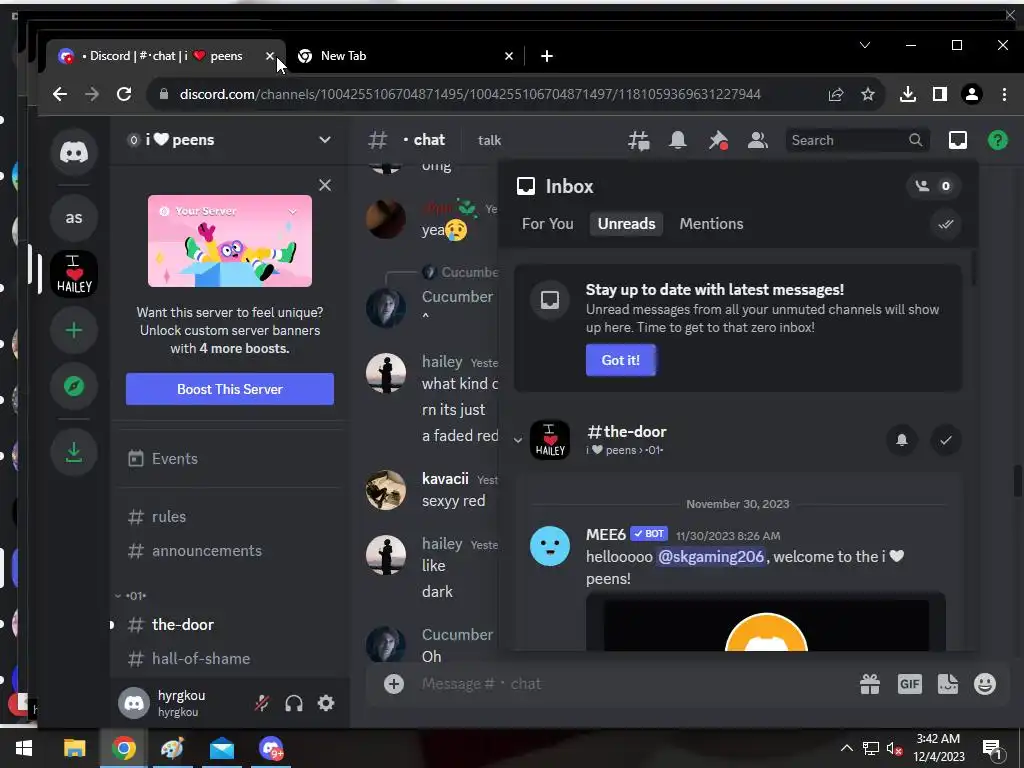Screen dimensions: 1024x768
Task: Open the rules channel
Action: (x=229, y=517)
